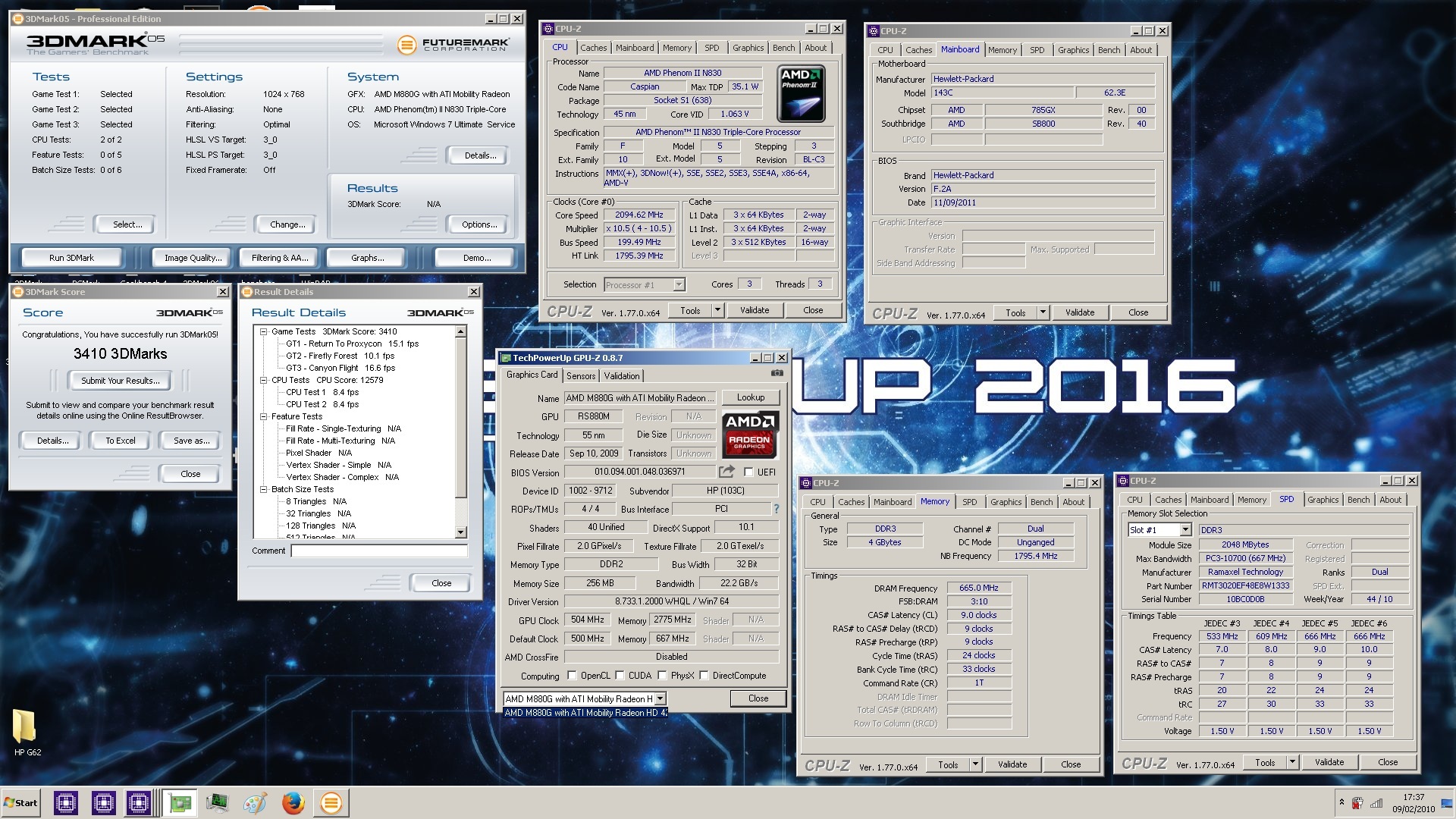The height and width of the screenshot is (819, 1456).
Task: Click the Lookup button in GPU-Z
Action: [x=751, y=397]
